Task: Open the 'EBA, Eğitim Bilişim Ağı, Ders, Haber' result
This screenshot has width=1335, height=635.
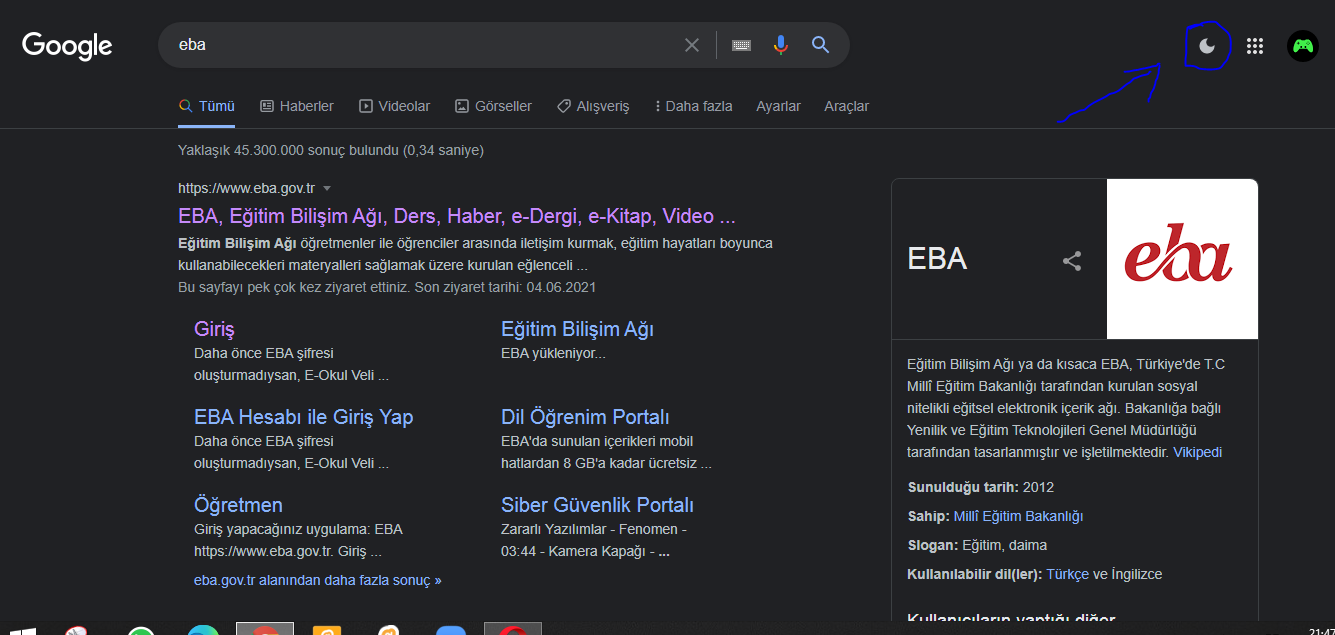Action: point(457,216)
